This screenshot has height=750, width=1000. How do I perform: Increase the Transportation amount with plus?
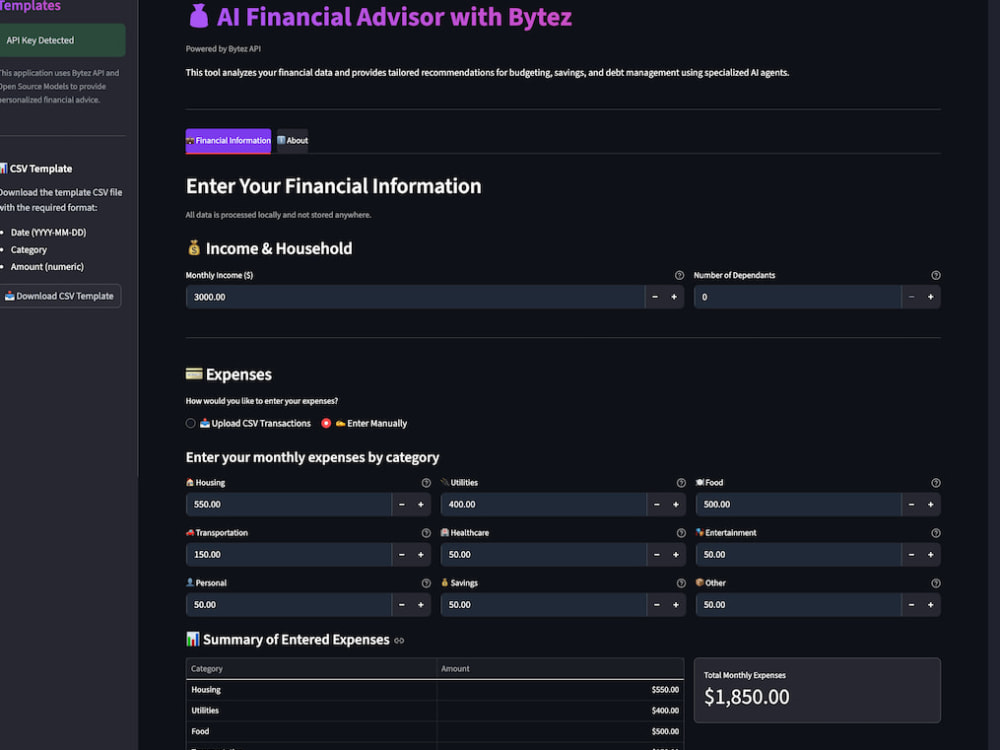(421, 555)
